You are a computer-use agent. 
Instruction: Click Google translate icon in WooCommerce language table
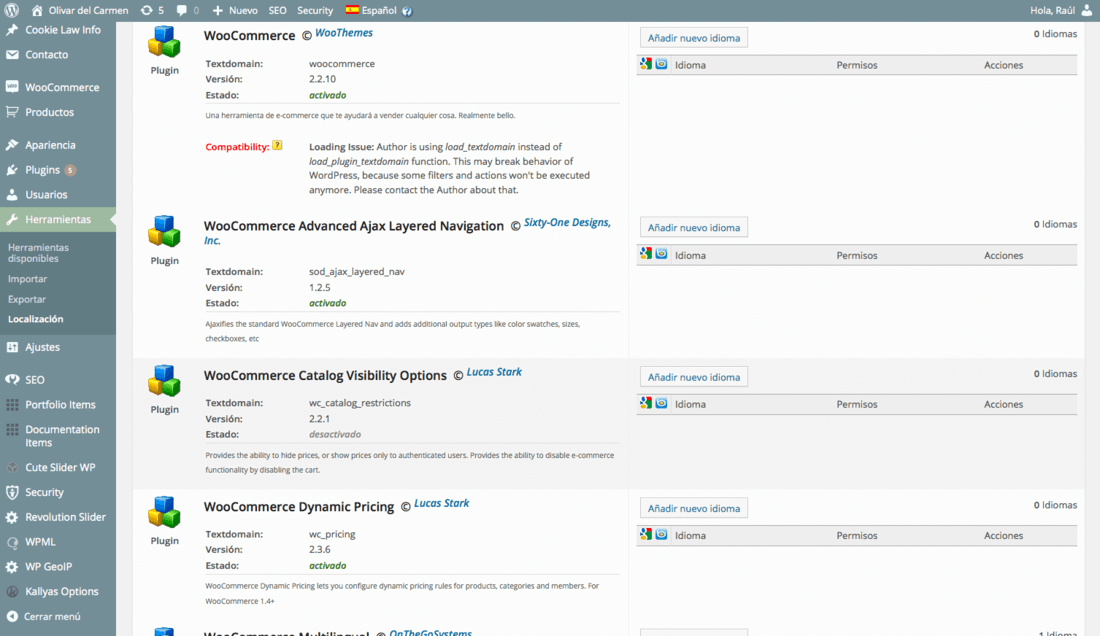646,64
